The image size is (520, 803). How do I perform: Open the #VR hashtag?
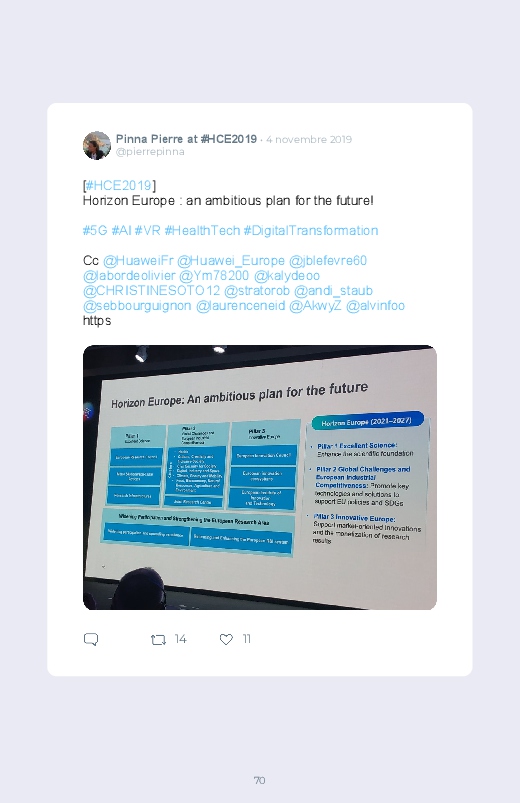pyautogui.click(x=148, y=230)
